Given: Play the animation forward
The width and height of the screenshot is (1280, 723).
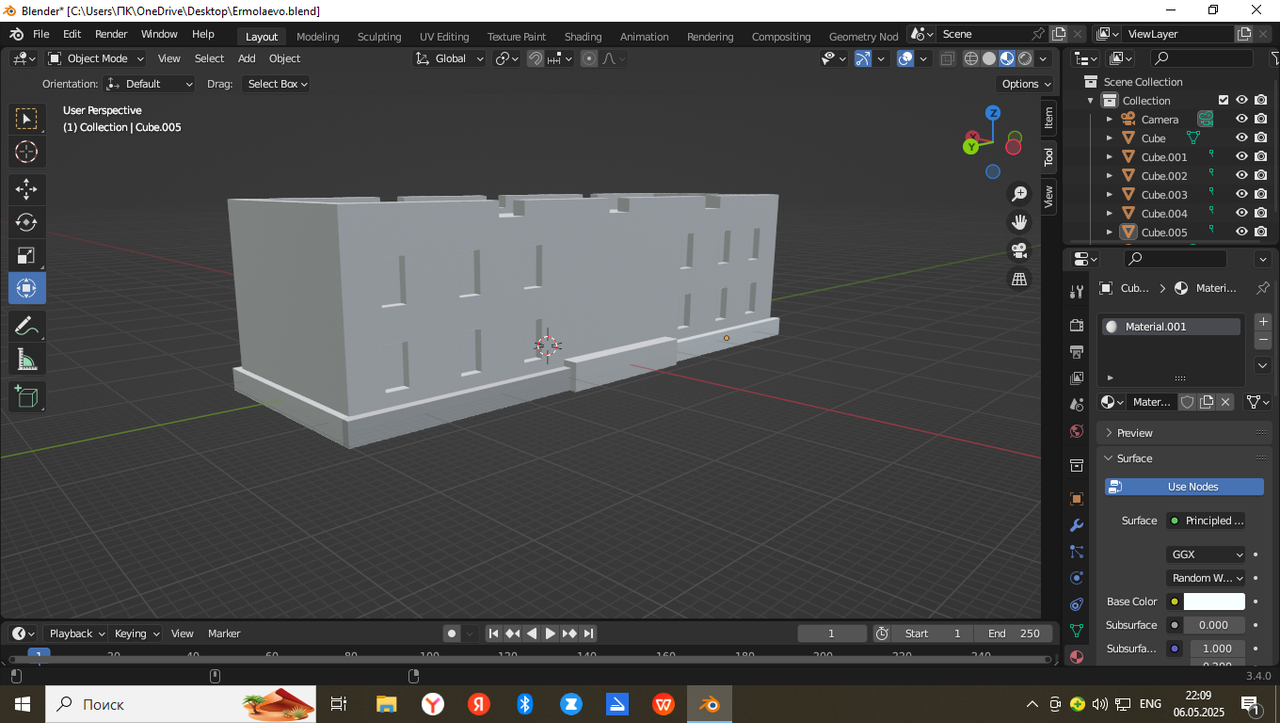Looking at the screenshot, I should pos(550,633).
